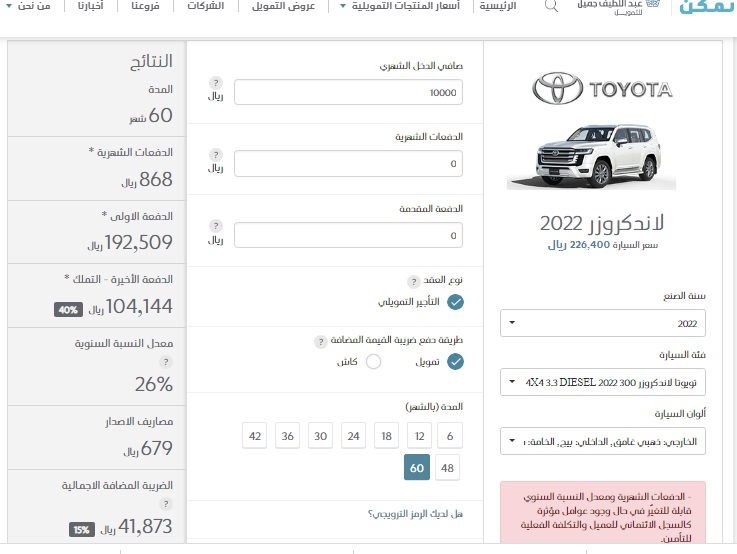The image size is (737, 554).
Task: Click the 192,509 first payment value
Action: 139,242
